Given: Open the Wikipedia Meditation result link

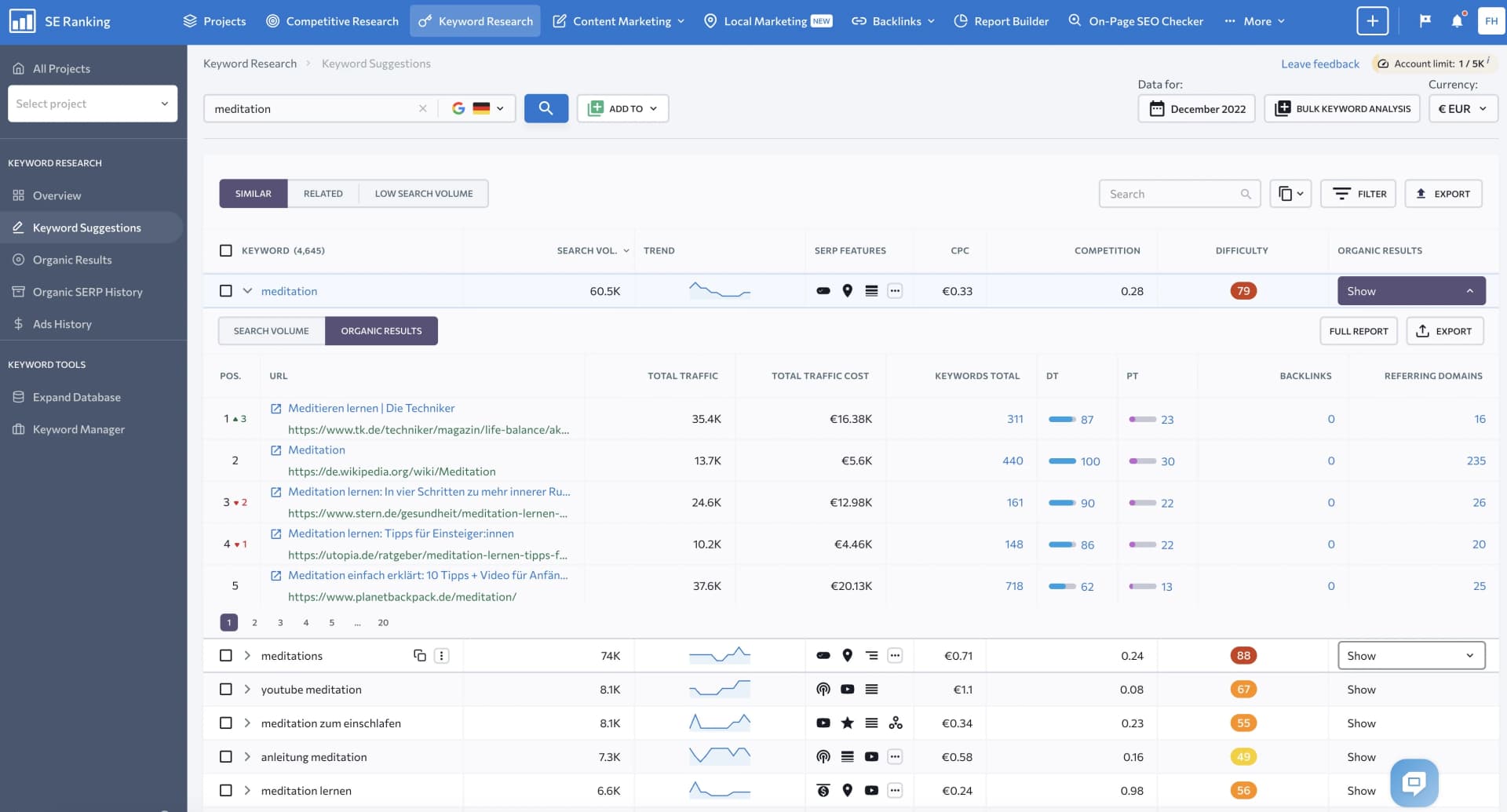Looking at the screenshot, I should coord(316,450).
